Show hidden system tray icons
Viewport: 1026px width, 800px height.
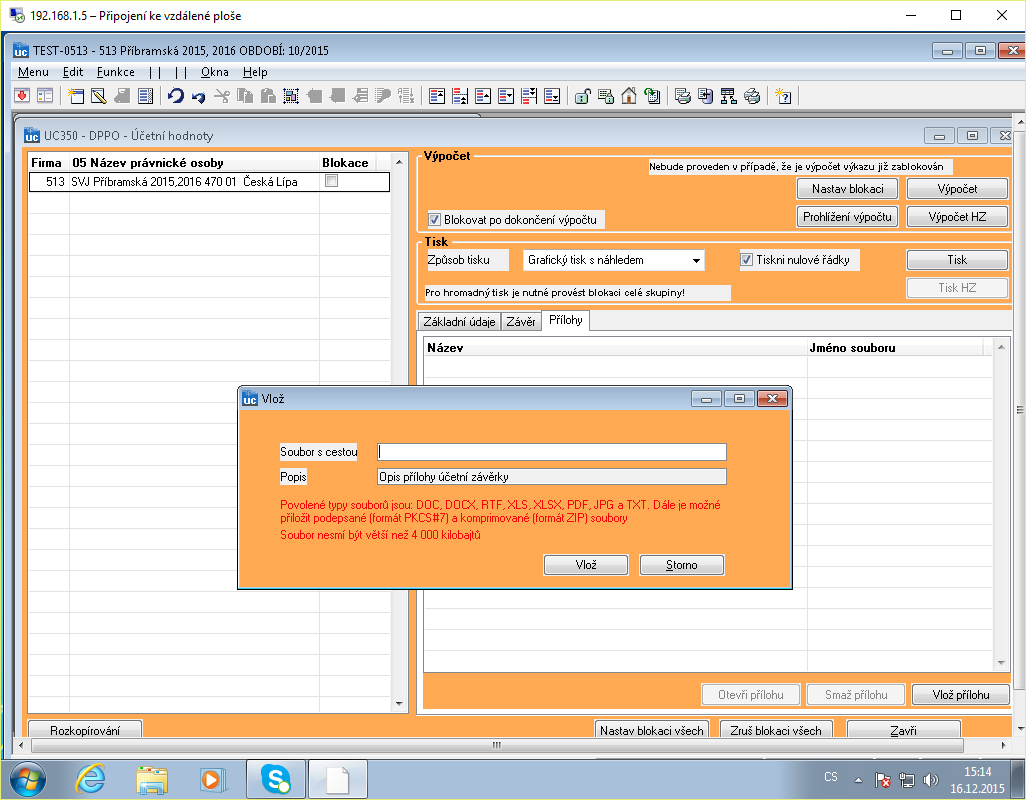858,780
